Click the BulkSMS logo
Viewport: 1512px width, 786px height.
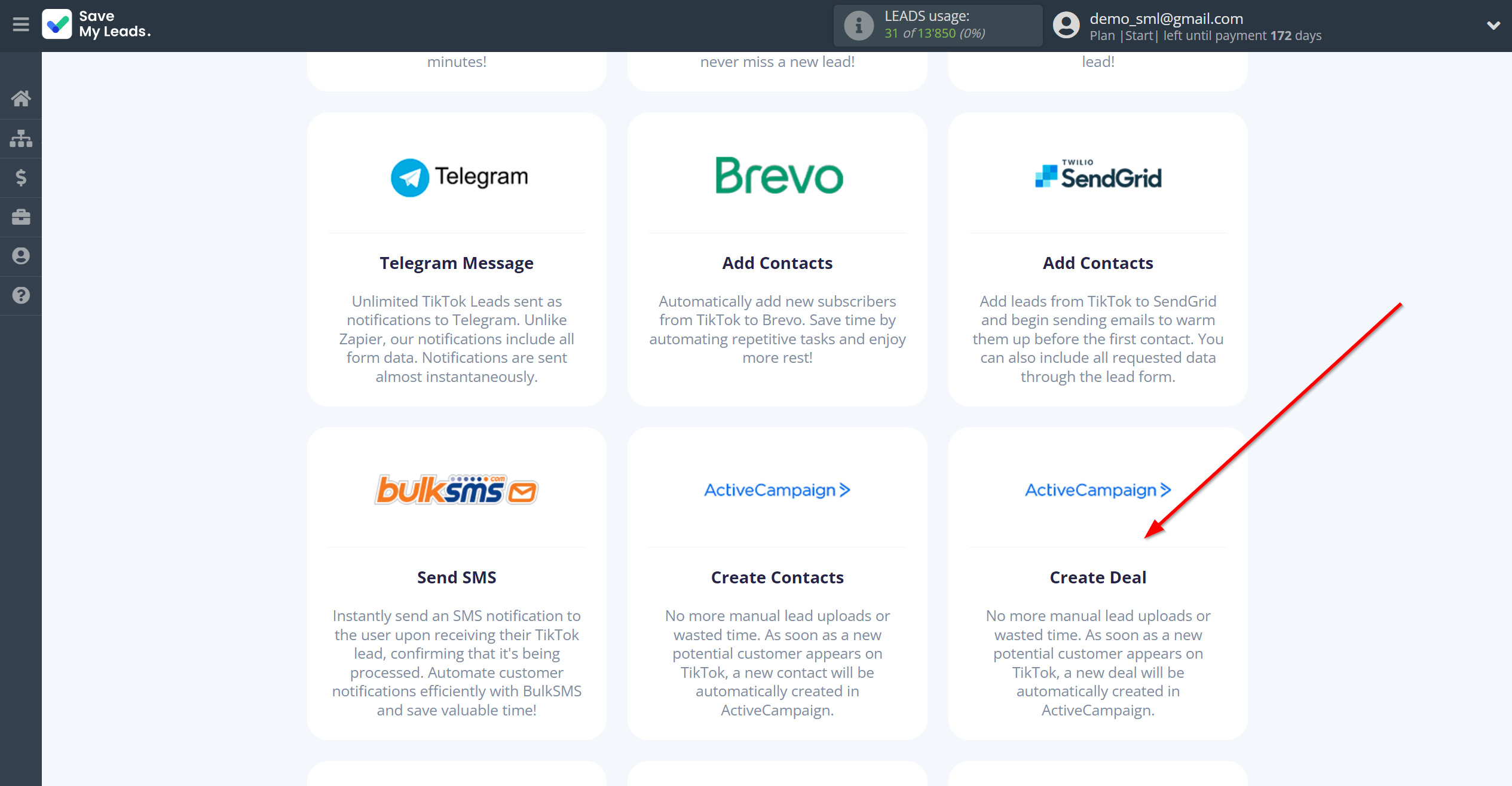tap(457, 490)
